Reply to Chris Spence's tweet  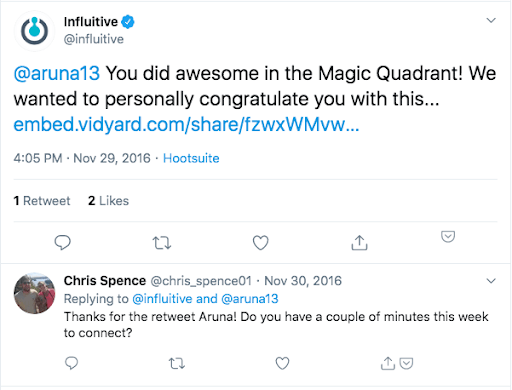(x=71, y=363)
